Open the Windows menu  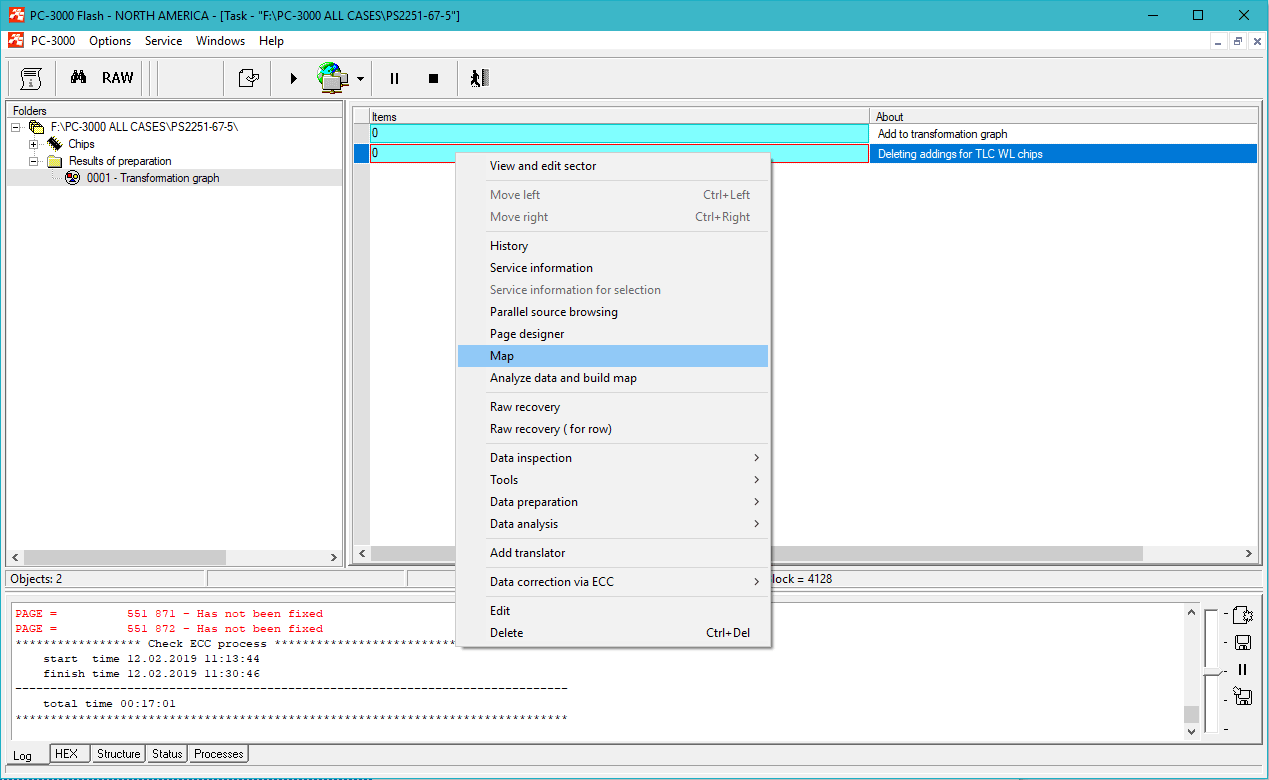coord(220,41)
